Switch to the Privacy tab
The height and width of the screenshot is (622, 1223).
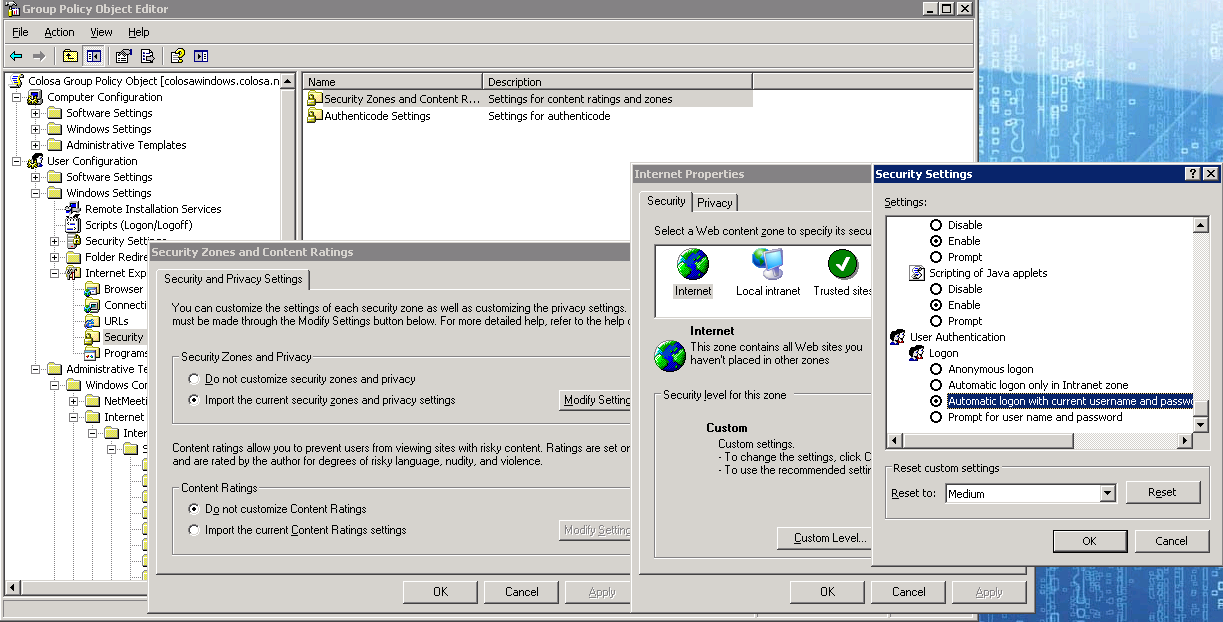(x=714, y=202)
